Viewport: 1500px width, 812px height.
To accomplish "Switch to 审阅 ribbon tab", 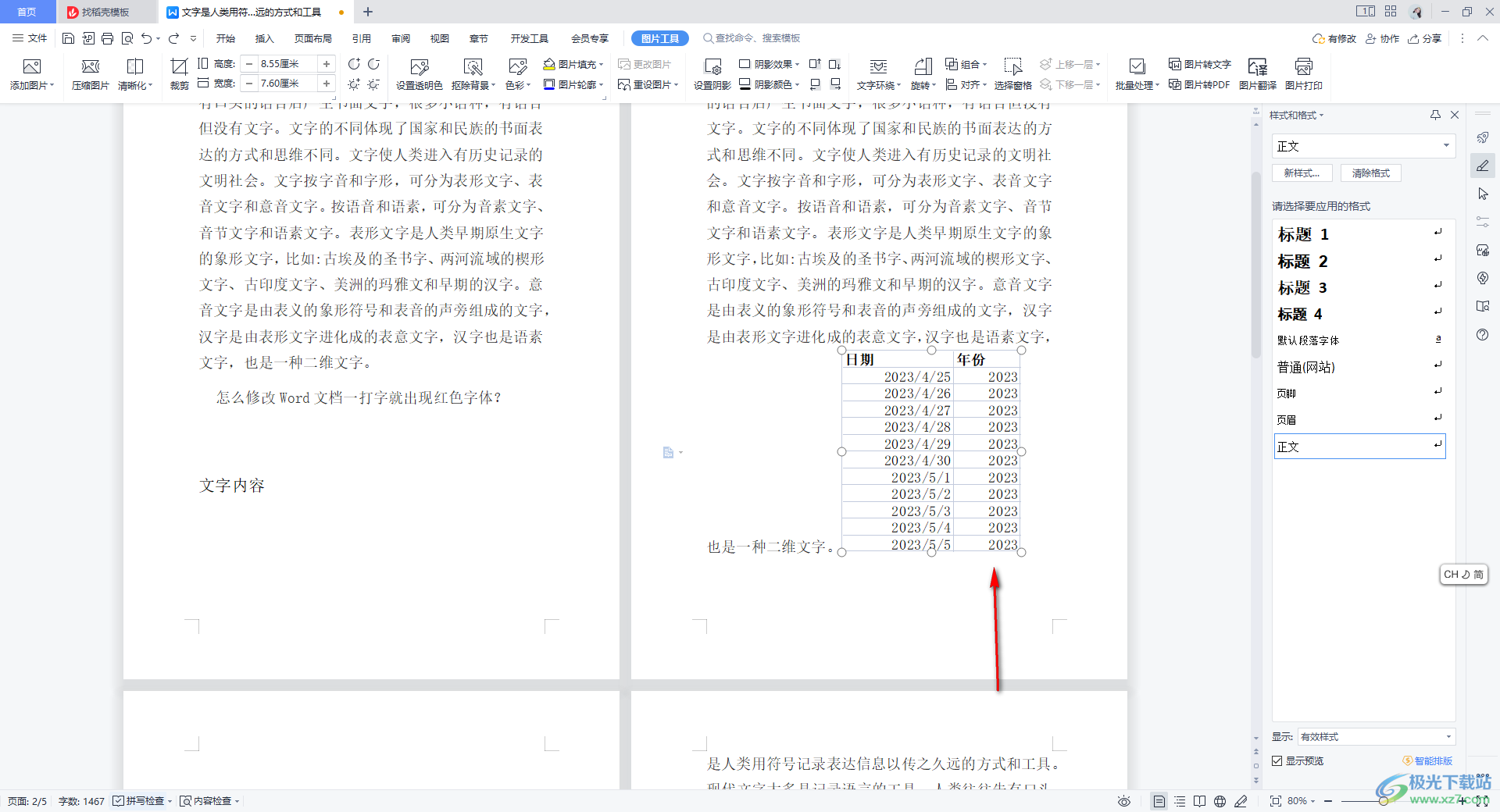I will coord(401,38).
